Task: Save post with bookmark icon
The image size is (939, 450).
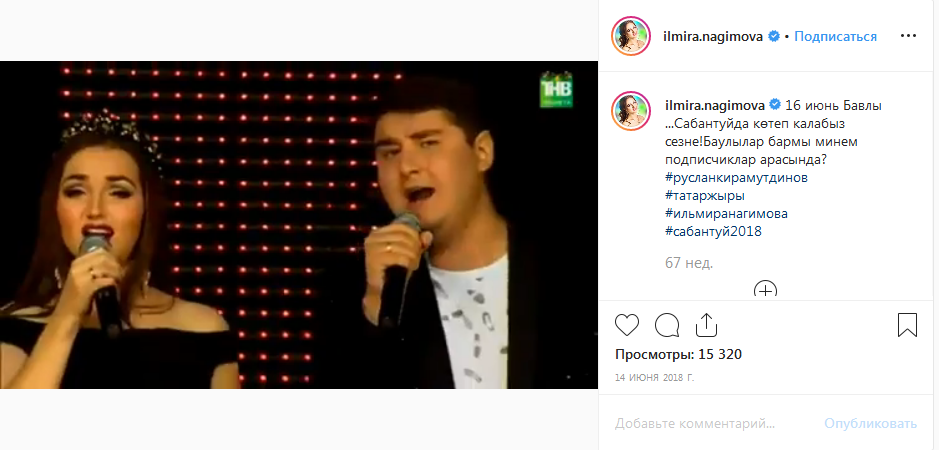Action: [907, 325]
